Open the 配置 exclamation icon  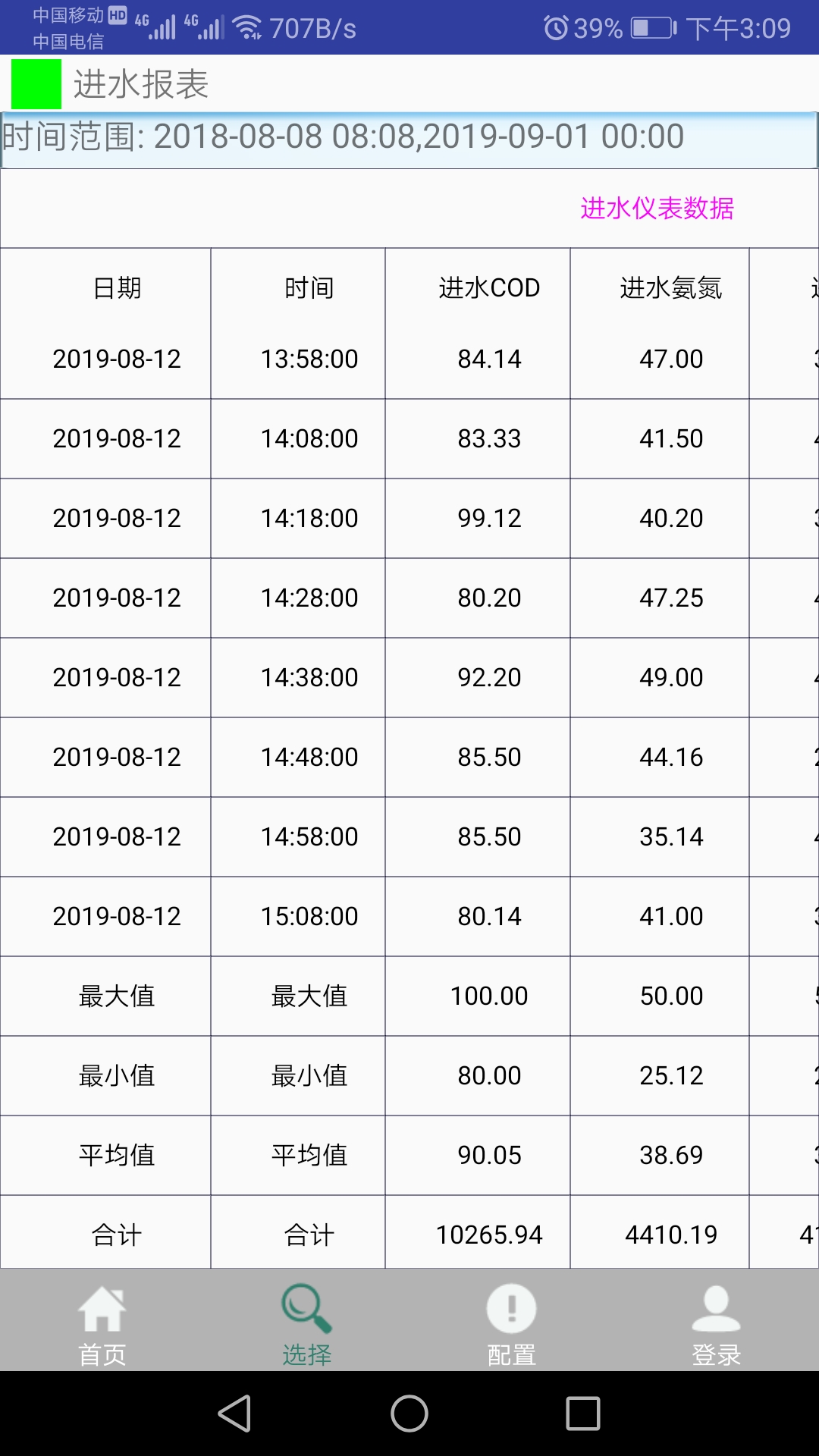pos(511,1309)
